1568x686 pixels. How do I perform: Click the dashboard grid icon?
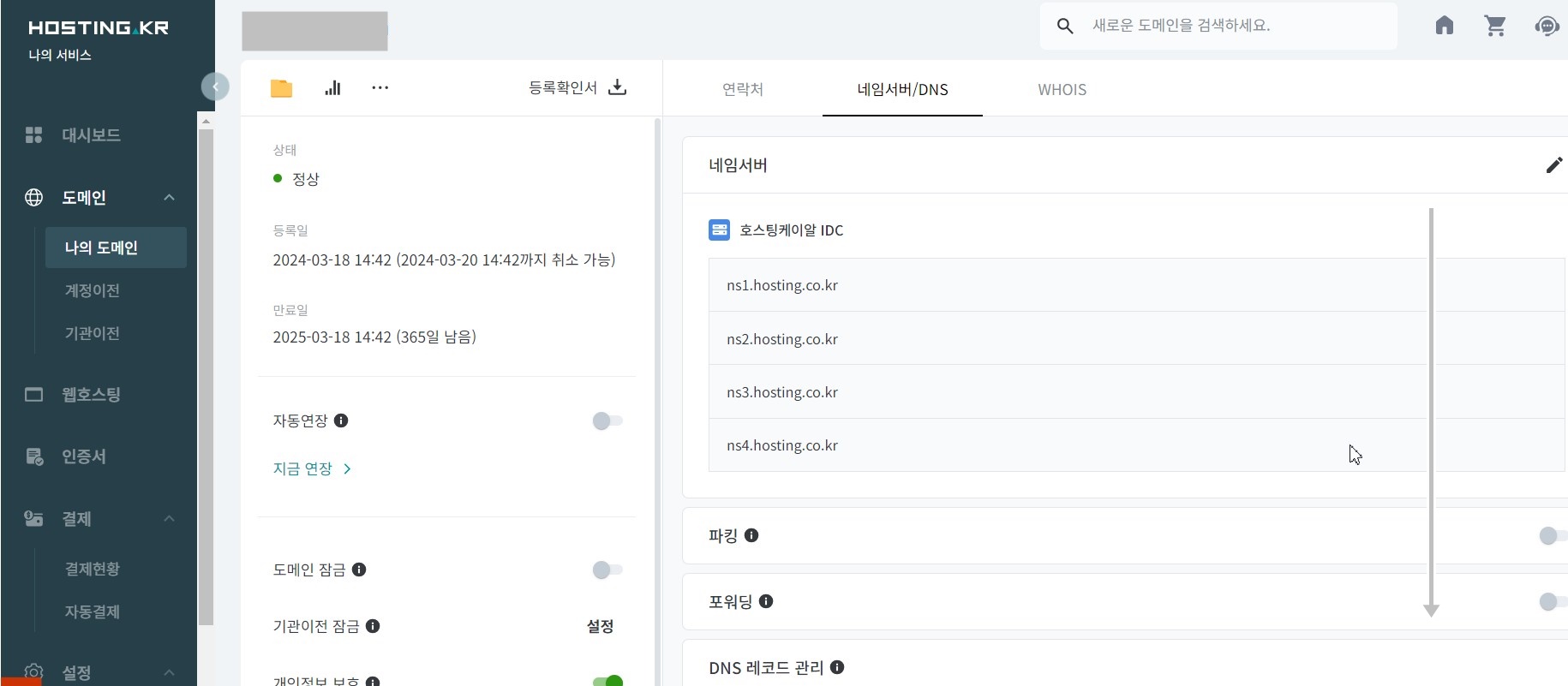point(33,135)
